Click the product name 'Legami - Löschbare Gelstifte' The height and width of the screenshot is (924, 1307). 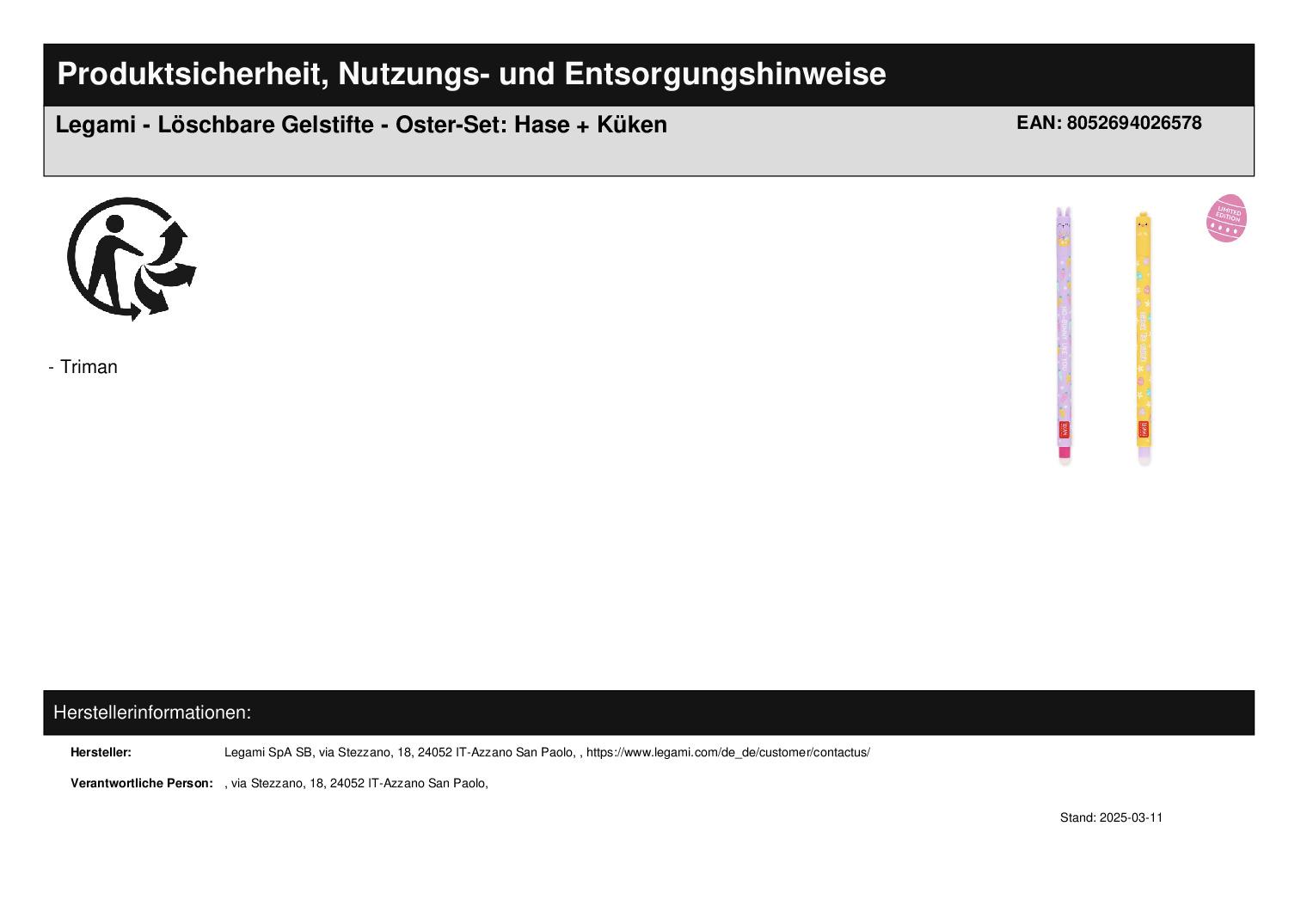(x=214, y=125)
